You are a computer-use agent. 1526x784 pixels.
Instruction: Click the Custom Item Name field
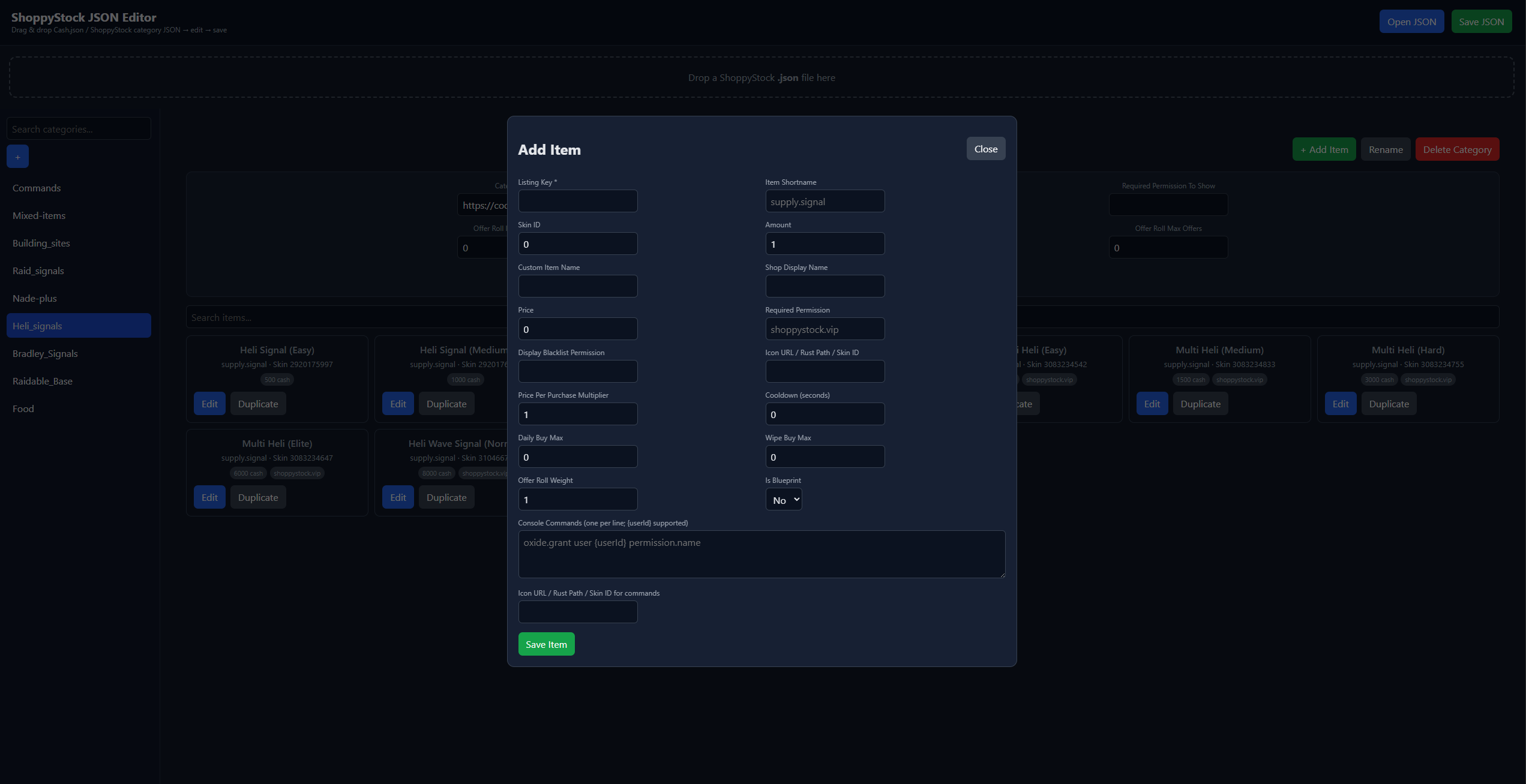click(x=578, y=286)
